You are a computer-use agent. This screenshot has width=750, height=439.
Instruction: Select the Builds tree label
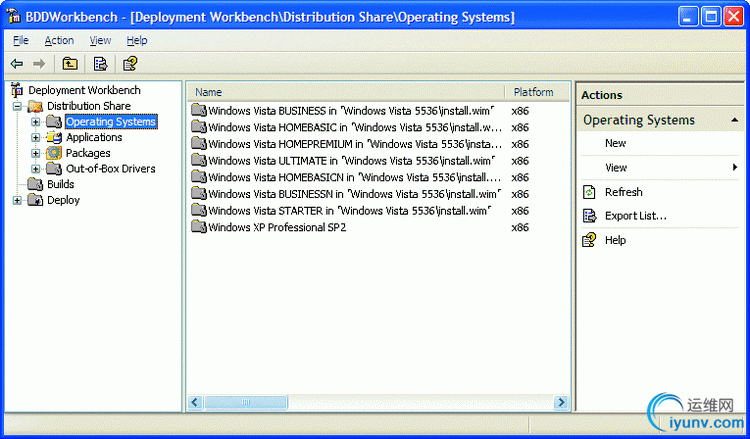(60, 184)
